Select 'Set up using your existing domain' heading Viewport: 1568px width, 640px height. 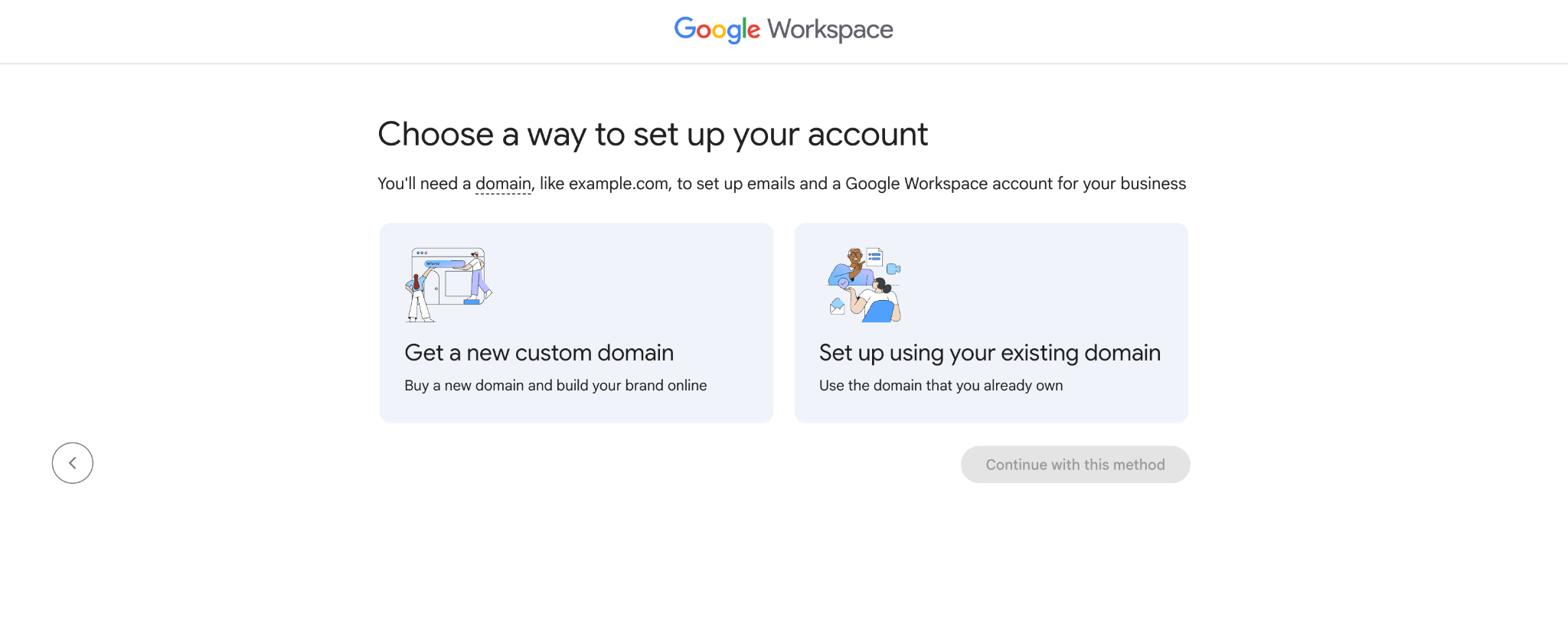(990, 353)
